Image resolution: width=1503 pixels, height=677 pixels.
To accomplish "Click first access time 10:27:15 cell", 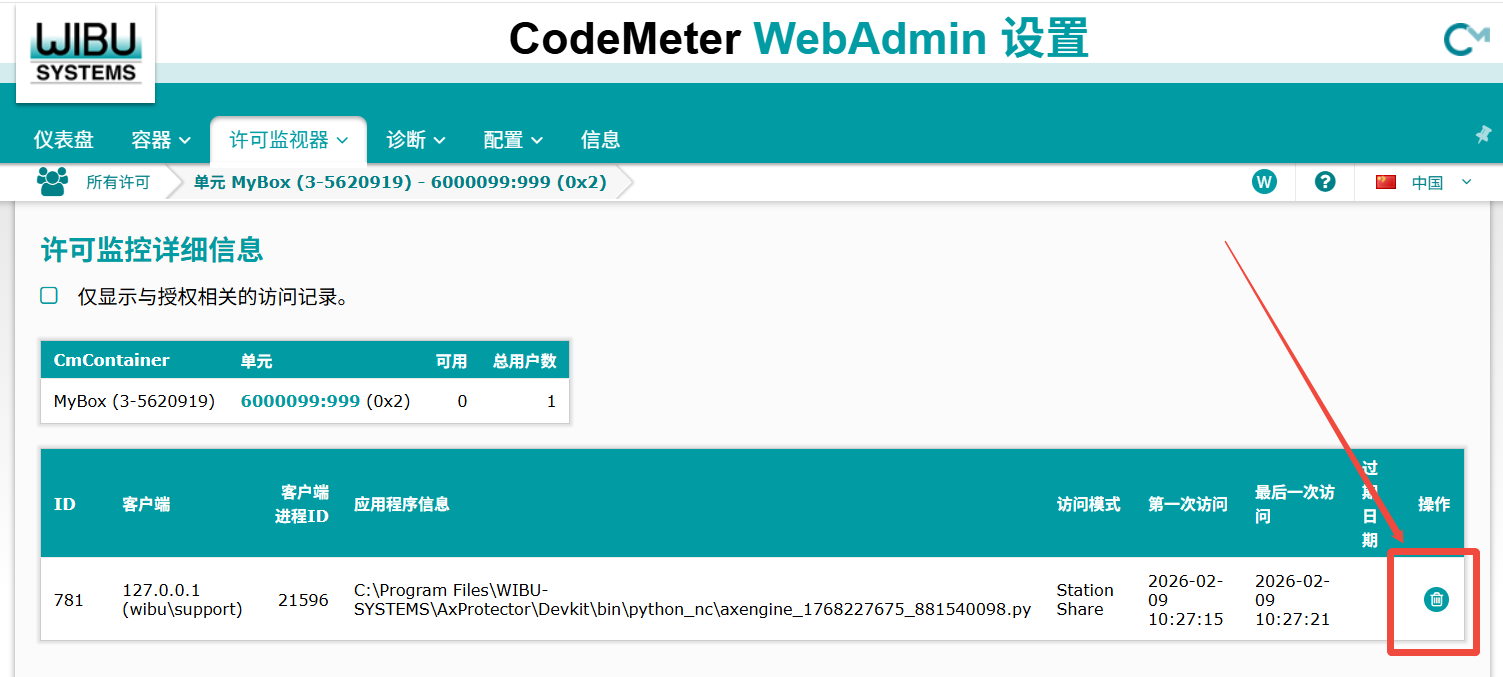I will (1186, 600).
